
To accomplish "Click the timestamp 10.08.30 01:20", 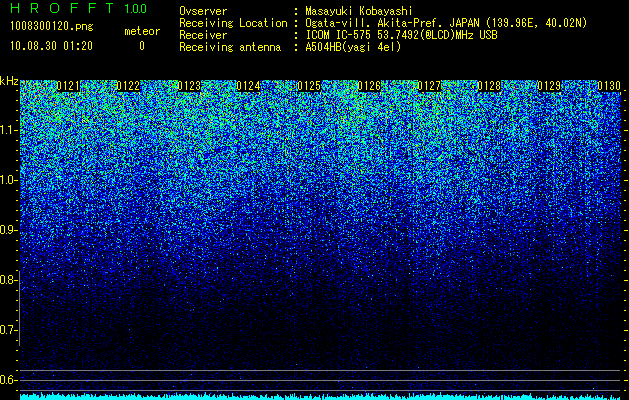I will 51,46.
